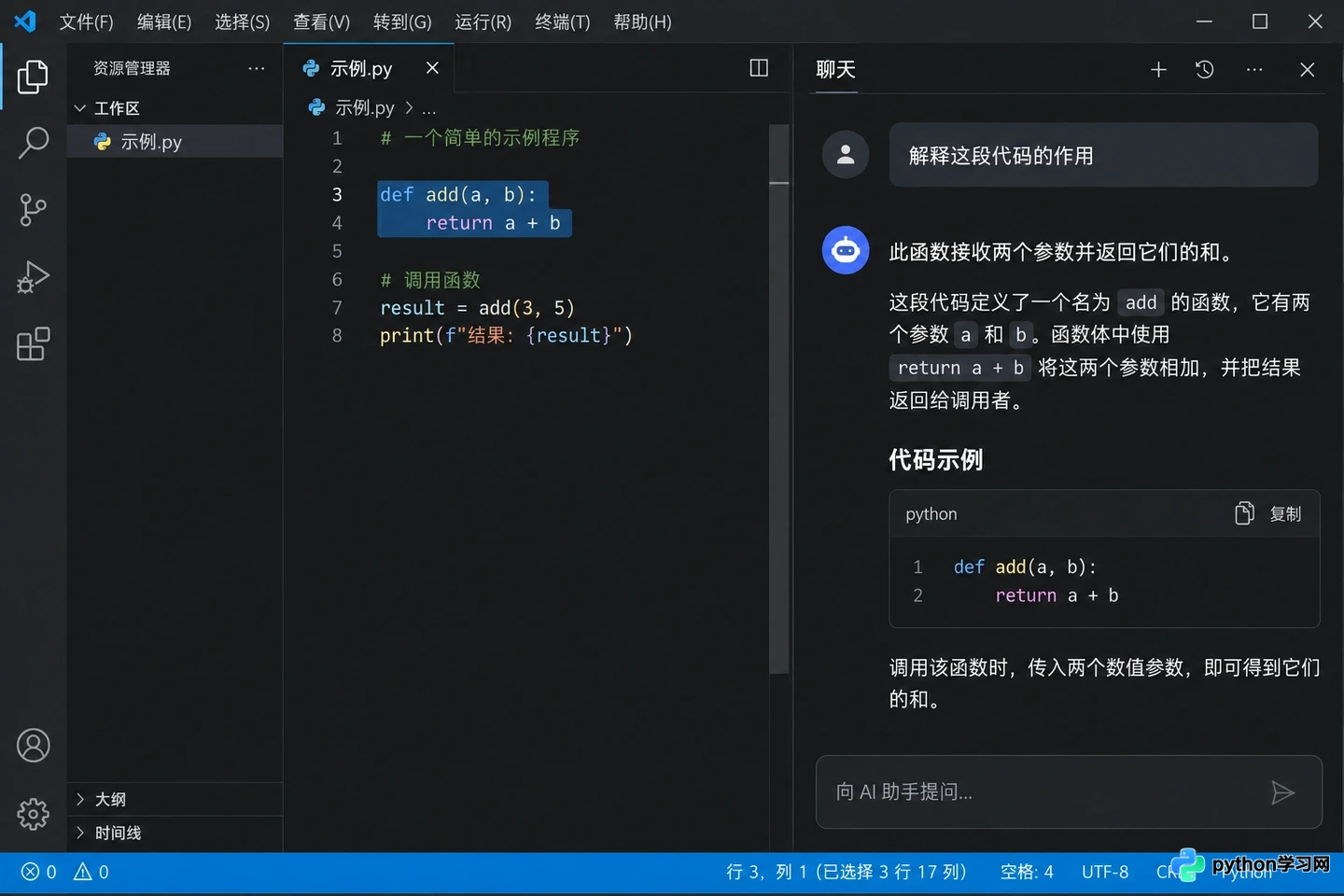Open the 帮助(H) menu

click(642, 21)
